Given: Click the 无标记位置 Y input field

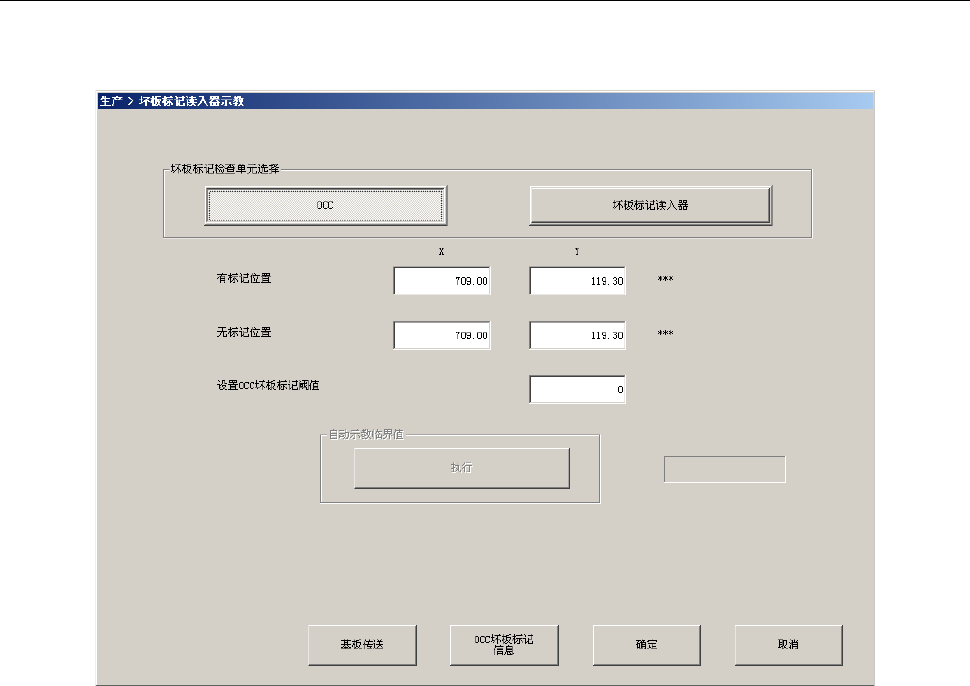Looking at the screenshot, I should [x=577, y=335].
